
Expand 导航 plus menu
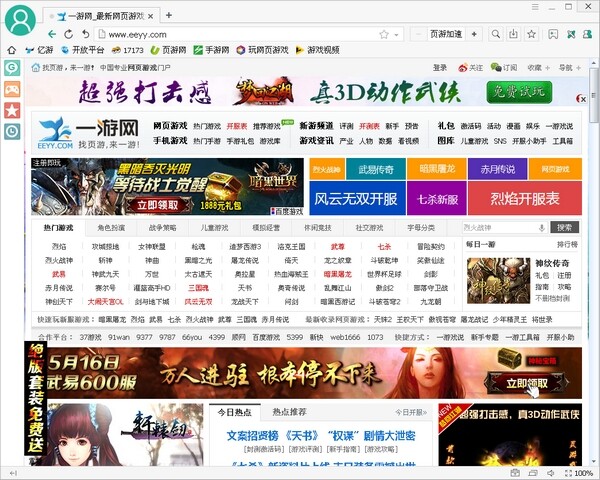coord(569,68)
